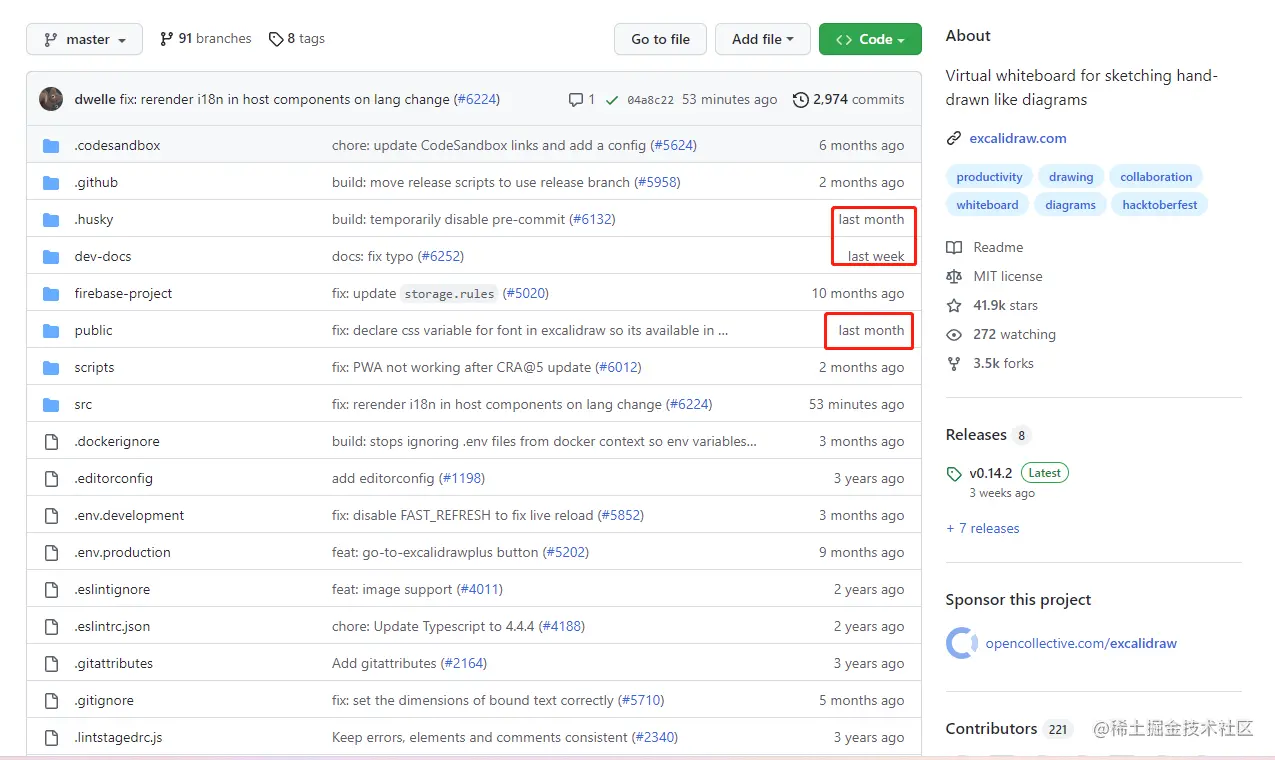Viewport: 1275px width, 760px height.
Task: Click the green check status icon
Action: [x=612, y=100]
